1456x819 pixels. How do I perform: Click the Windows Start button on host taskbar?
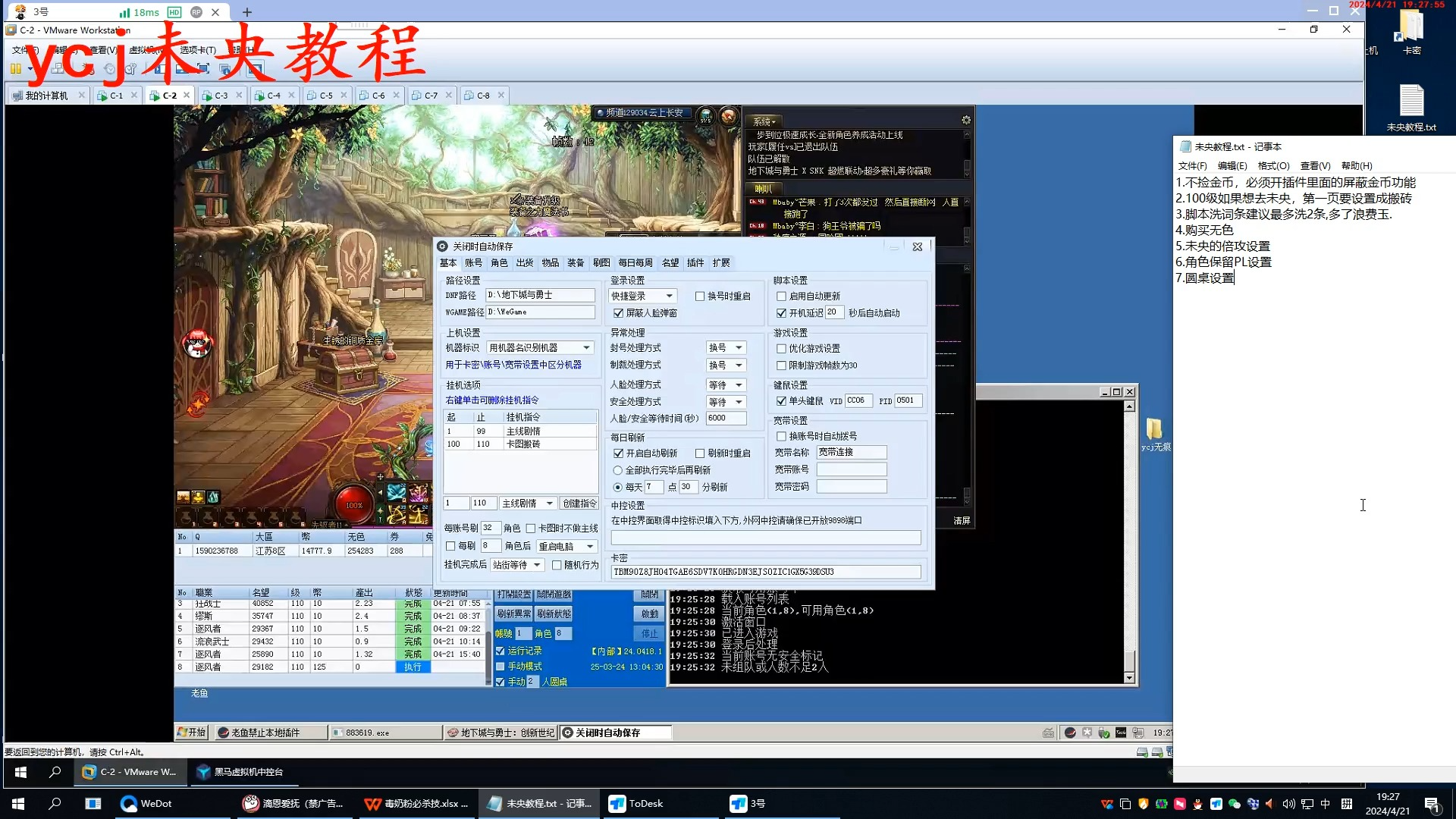[x=18, y=804]
